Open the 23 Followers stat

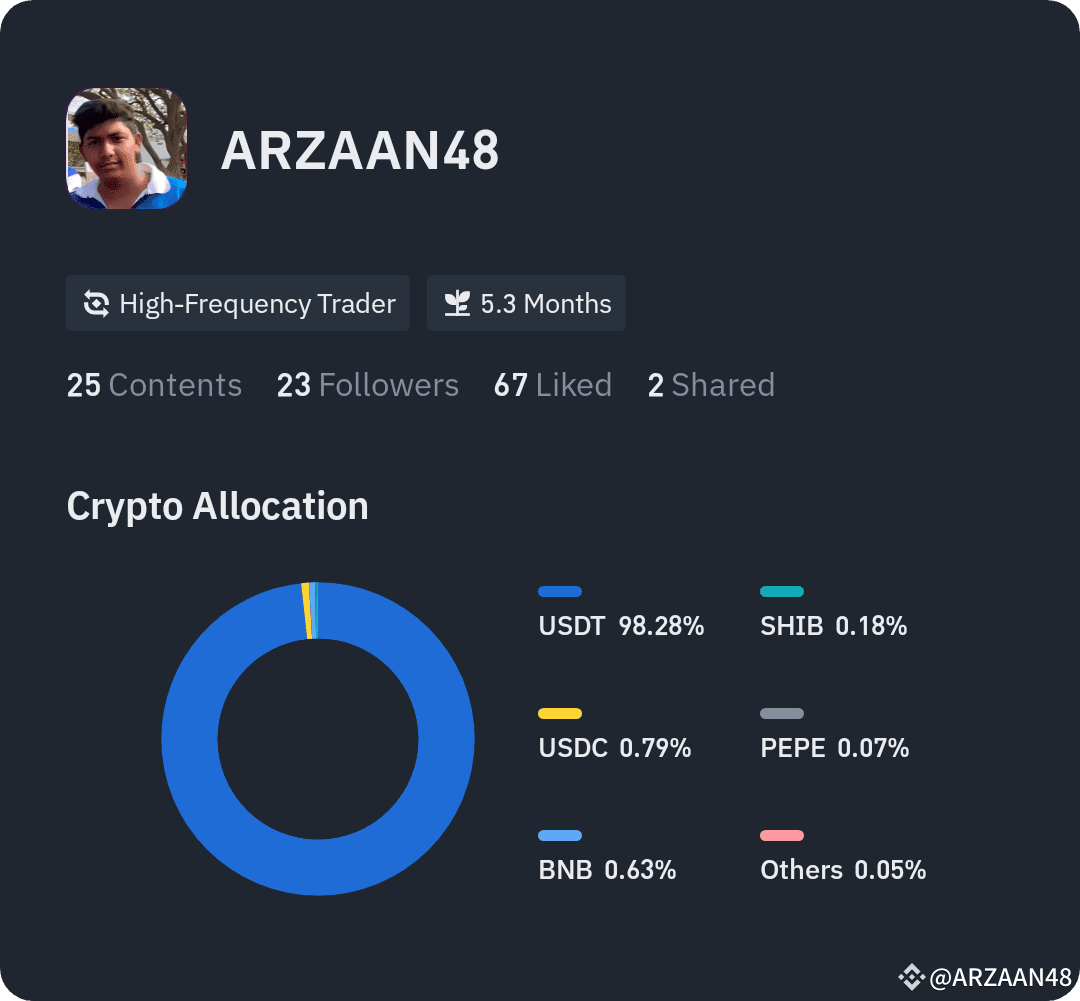[368, 385]
